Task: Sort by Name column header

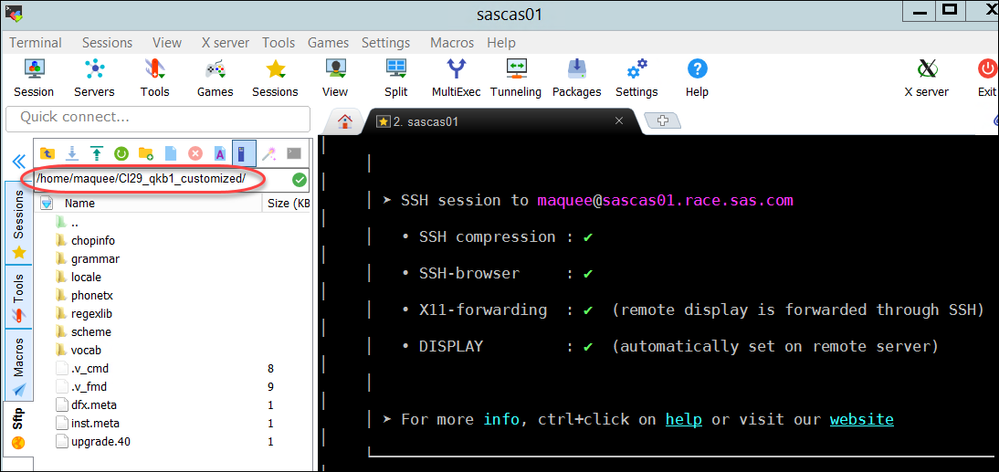Action: pyautogui.click(x=149, y=203)
